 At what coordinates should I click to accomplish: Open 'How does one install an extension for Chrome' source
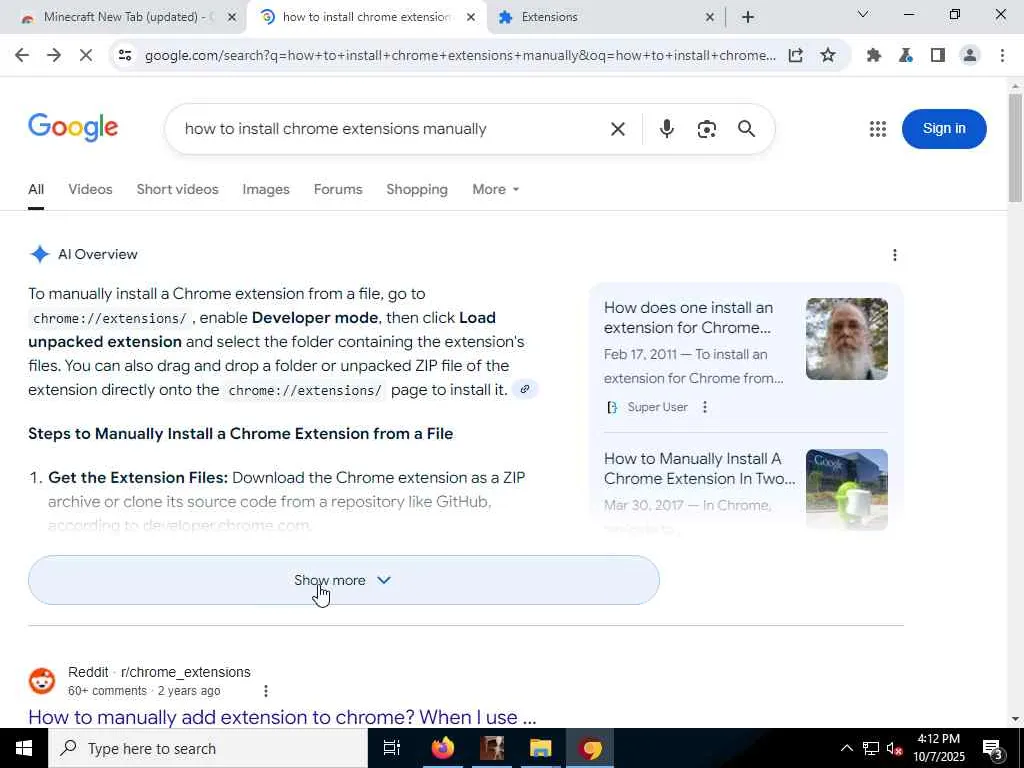(688, 317)
